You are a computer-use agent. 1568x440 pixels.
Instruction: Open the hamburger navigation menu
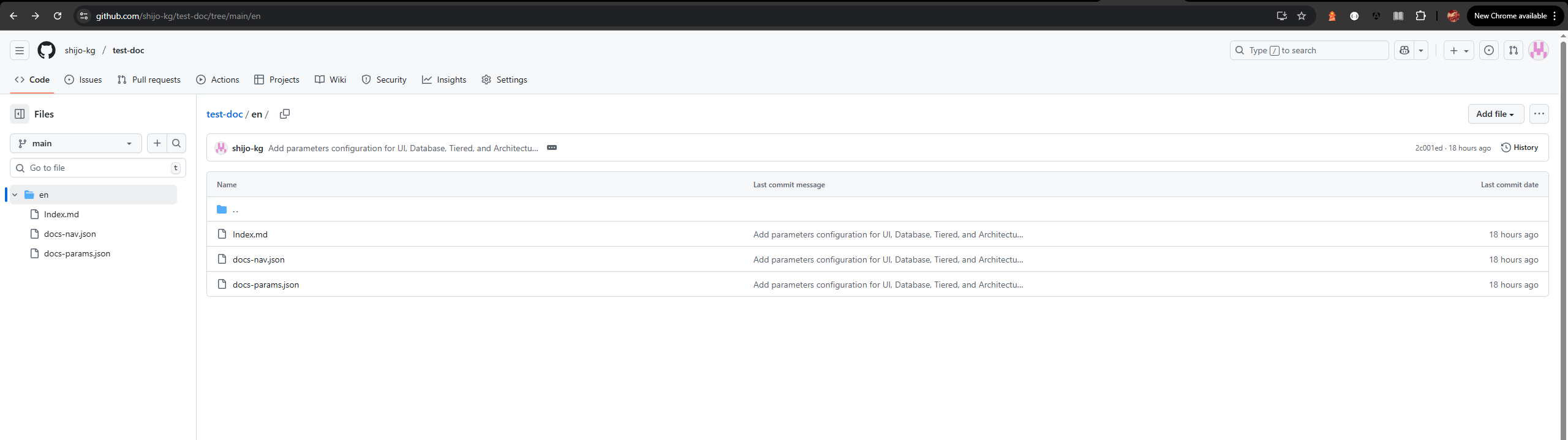(20, 50)
